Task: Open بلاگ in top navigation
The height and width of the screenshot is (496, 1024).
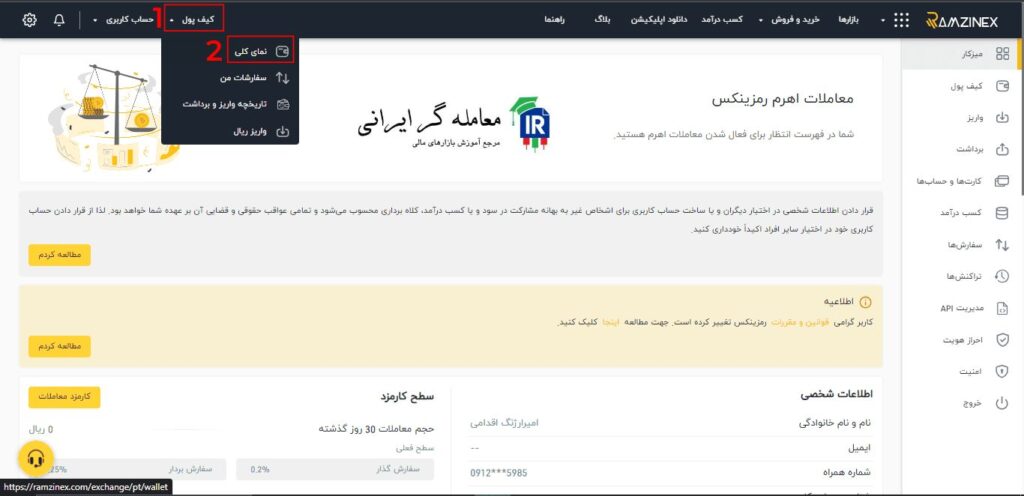Action: 602,20
